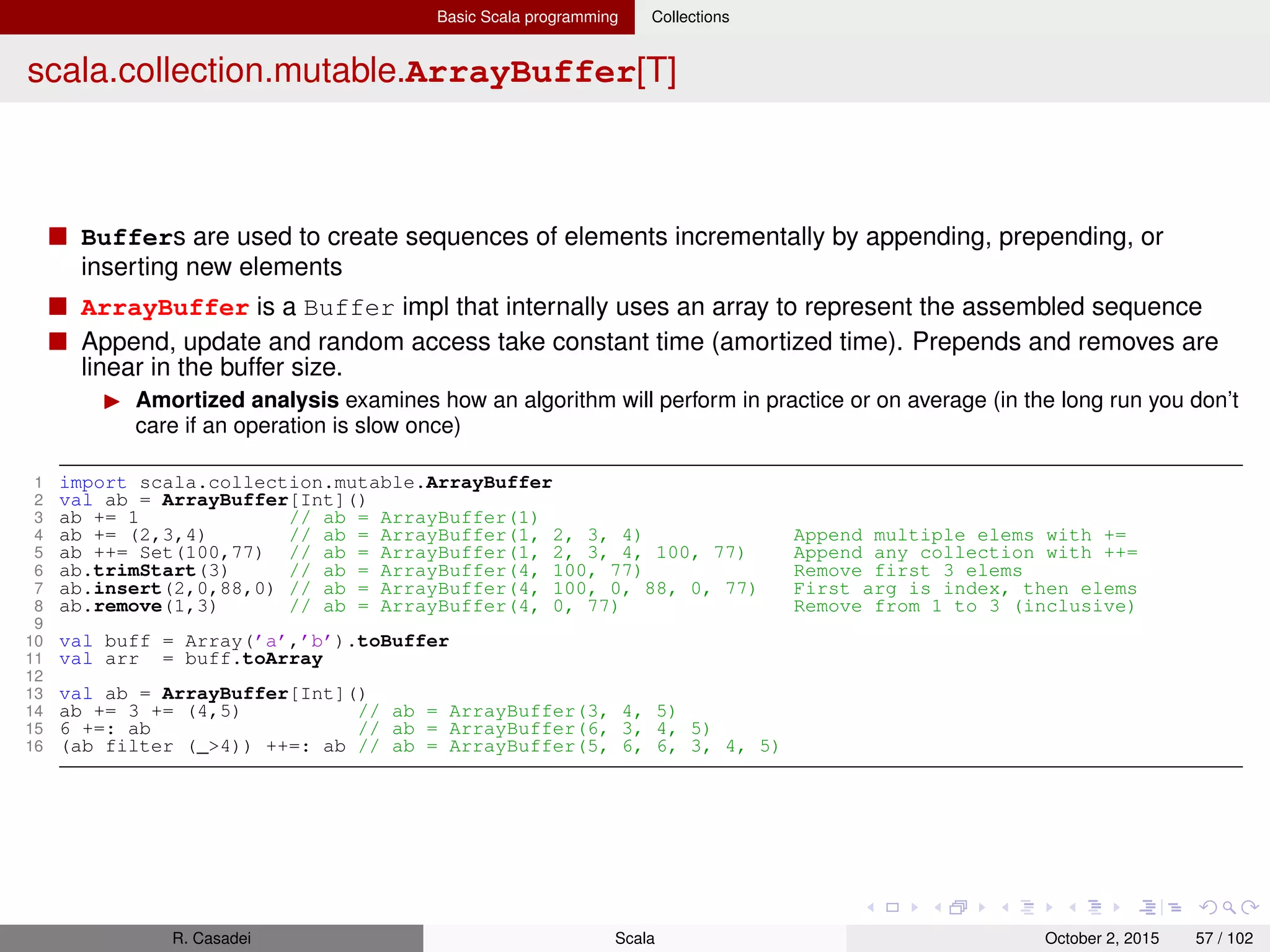The width and height of the screenshot is (1270, 952).
Task: Click the bold word Buffers in first bullet
Action: tap(133, 237)
